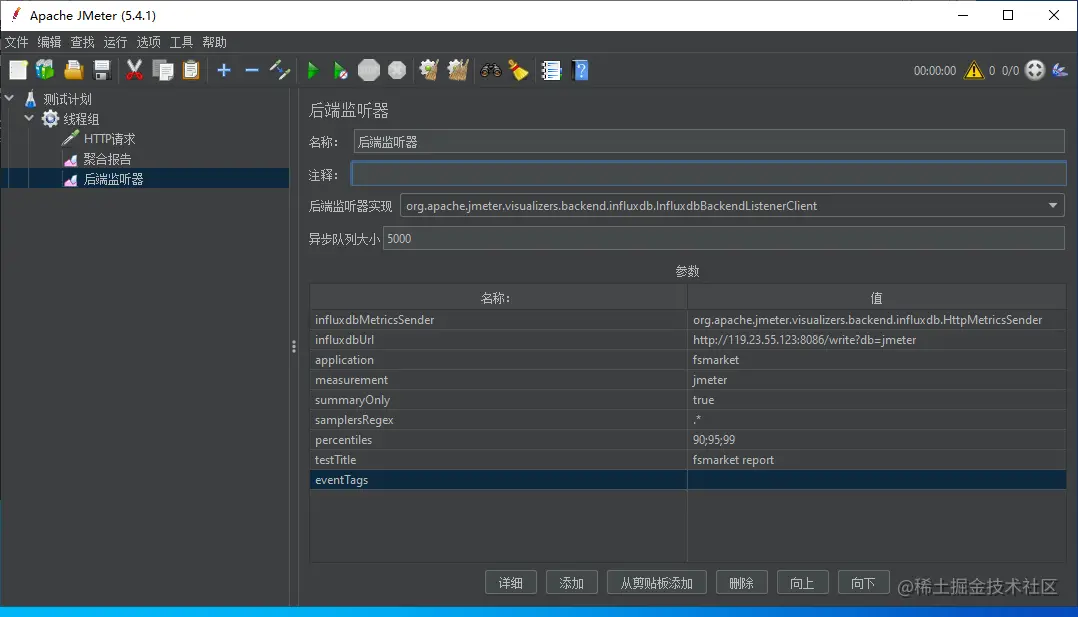1078x617 pixels.
Task: Click the empty eventTags value cell
Action: click(x=877, y=479)
